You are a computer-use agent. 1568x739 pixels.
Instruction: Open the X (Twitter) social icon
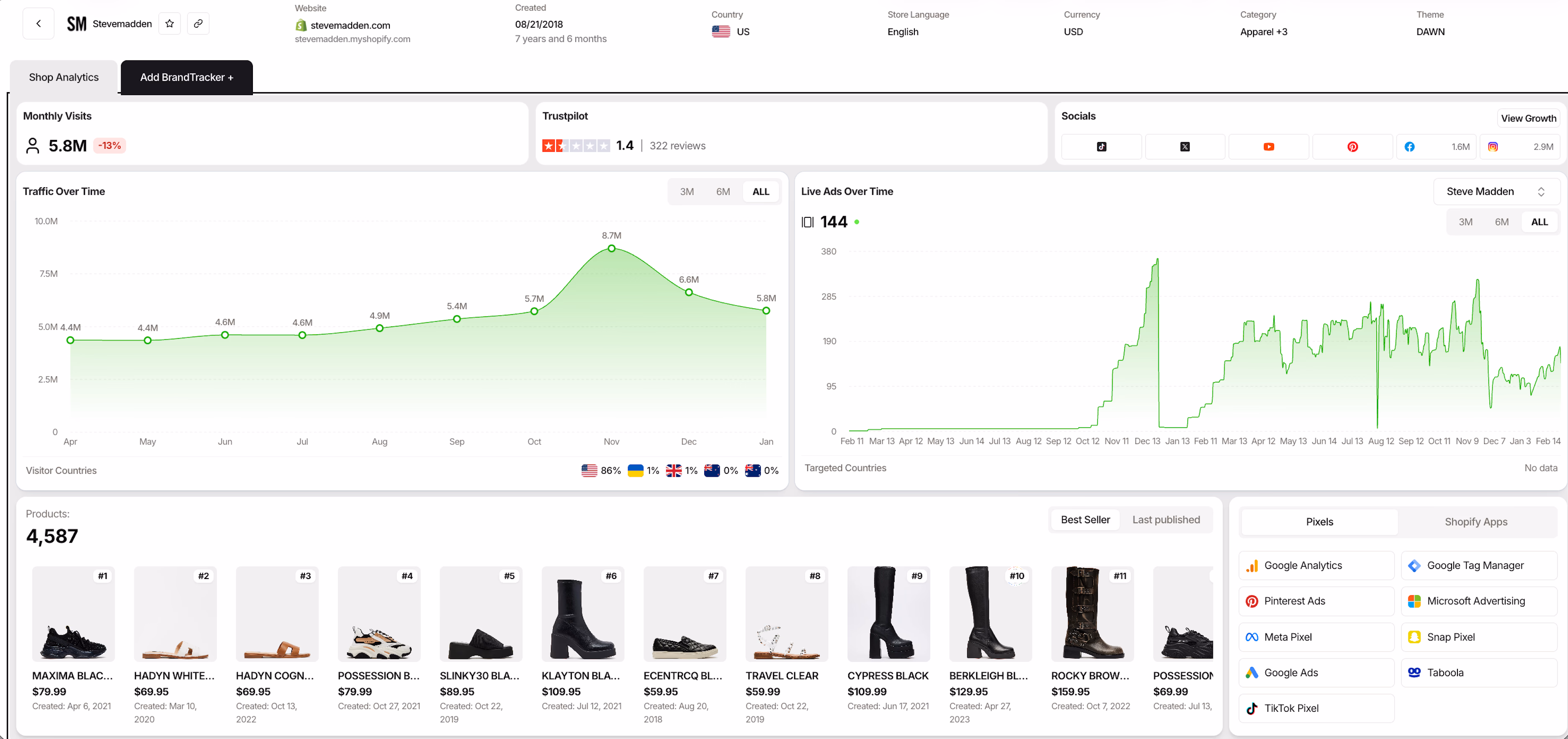pos(1184,146)
